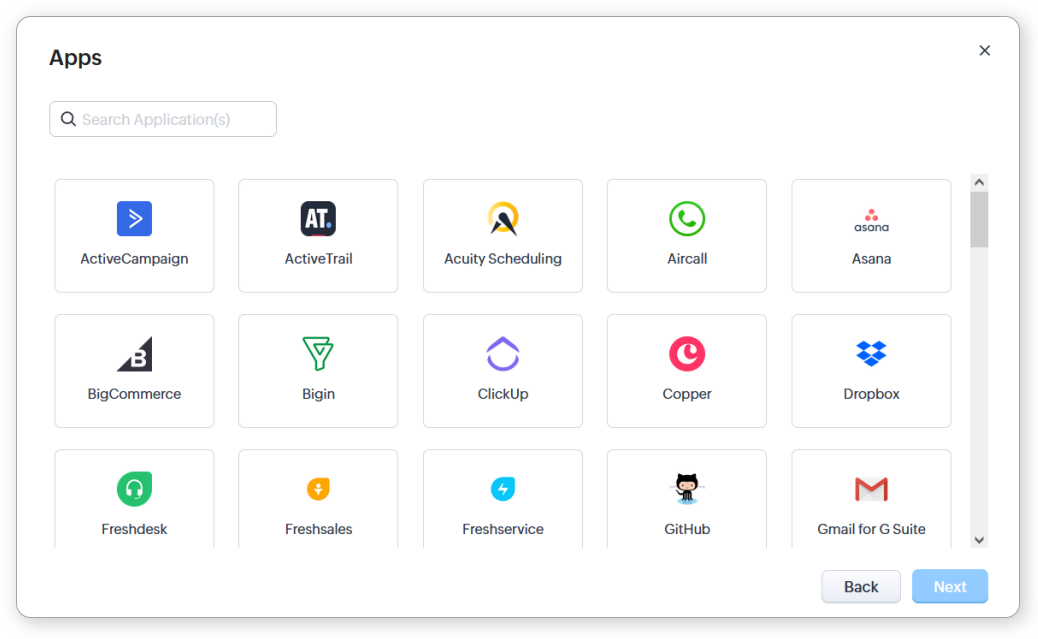The image size is (1038, 639).
Task: Pick the Bigin green funnel icon
Action: (318, 354)
